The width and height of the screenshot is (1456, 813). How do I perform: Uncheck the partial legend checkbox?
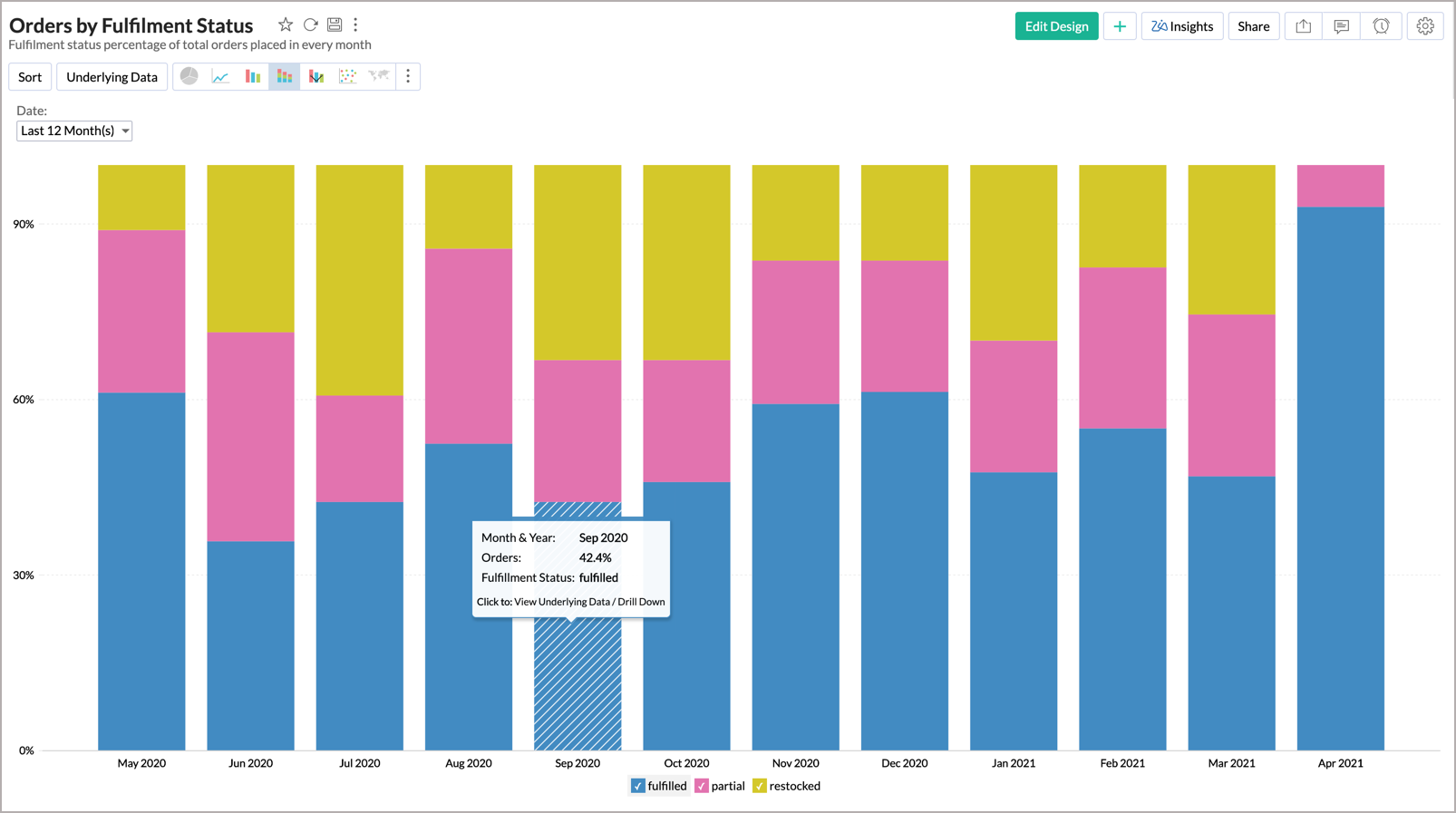(x=702, y=786)
